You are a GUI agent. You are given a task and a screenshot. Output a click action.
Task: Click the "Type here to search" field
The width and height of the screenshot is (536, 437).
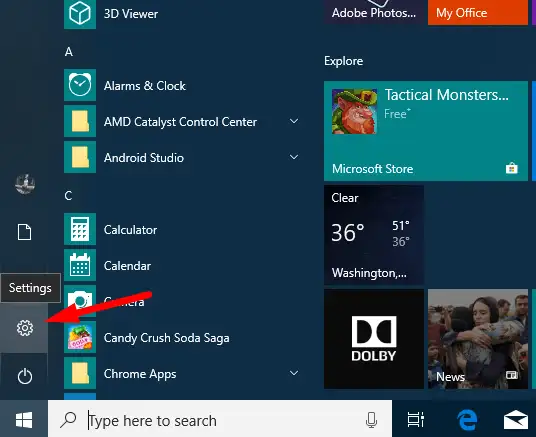tap(220, 420)
